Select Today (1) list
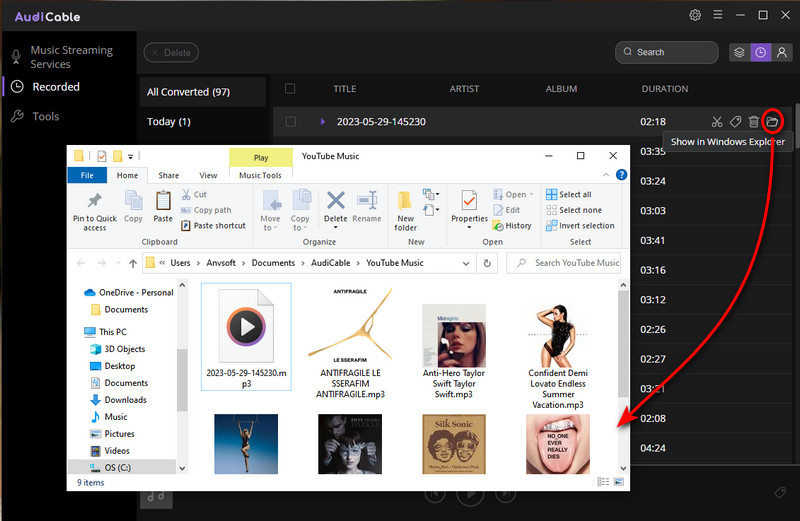800x521 pixels. pos(203,121)
